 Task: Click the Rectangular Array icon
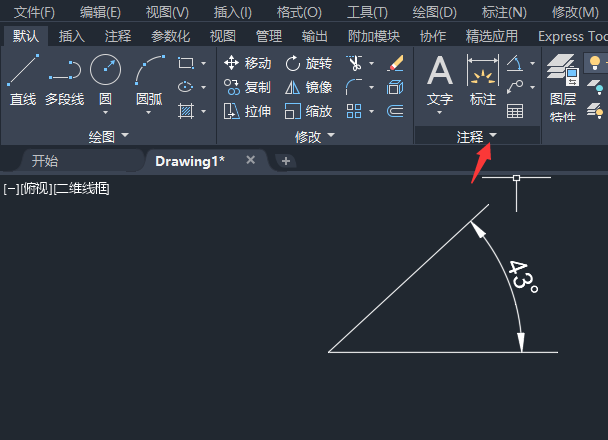coord(354,111)
